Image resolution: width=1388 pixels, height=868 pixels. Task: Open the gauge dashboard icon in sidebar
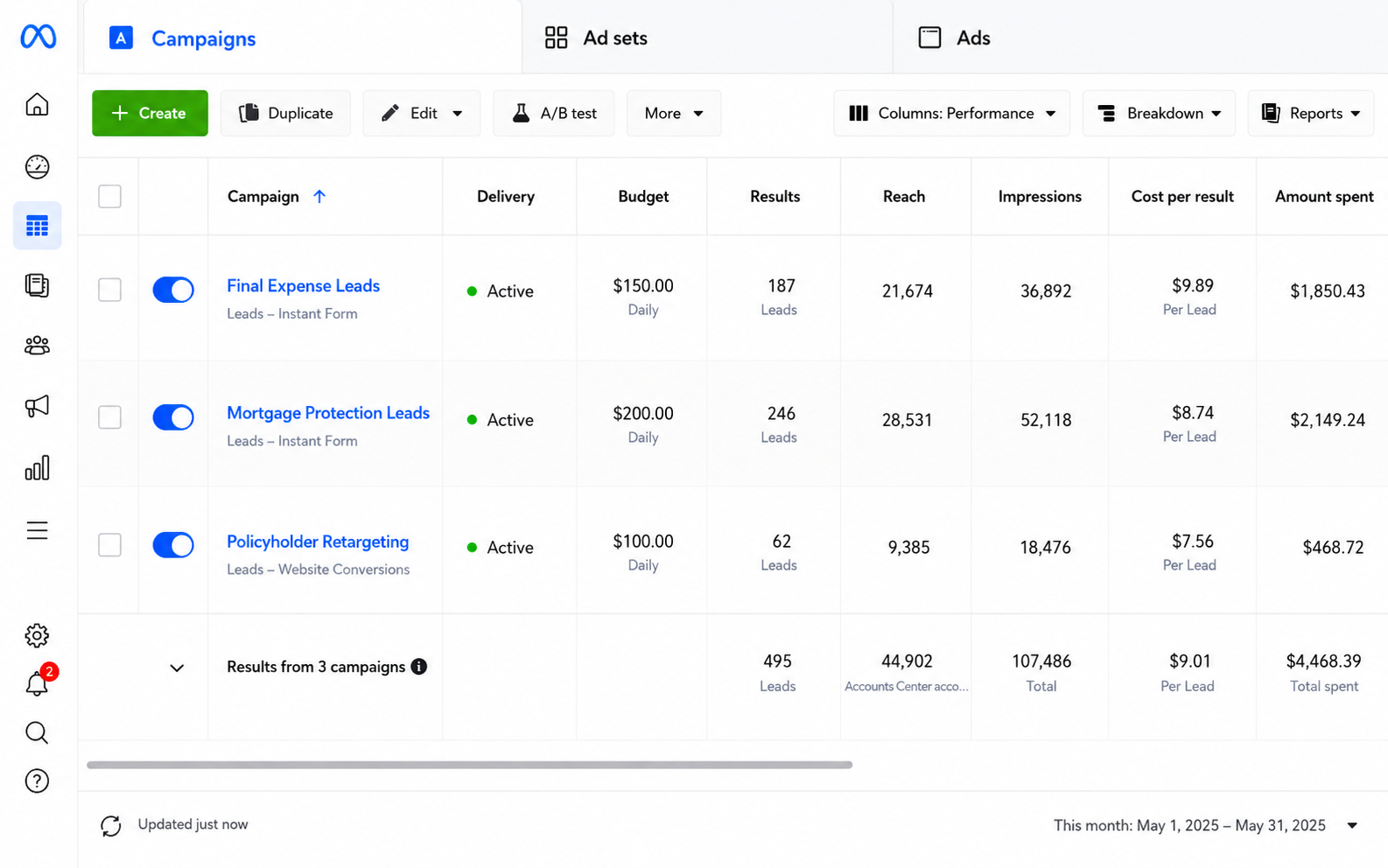click(x=37, y=166)
